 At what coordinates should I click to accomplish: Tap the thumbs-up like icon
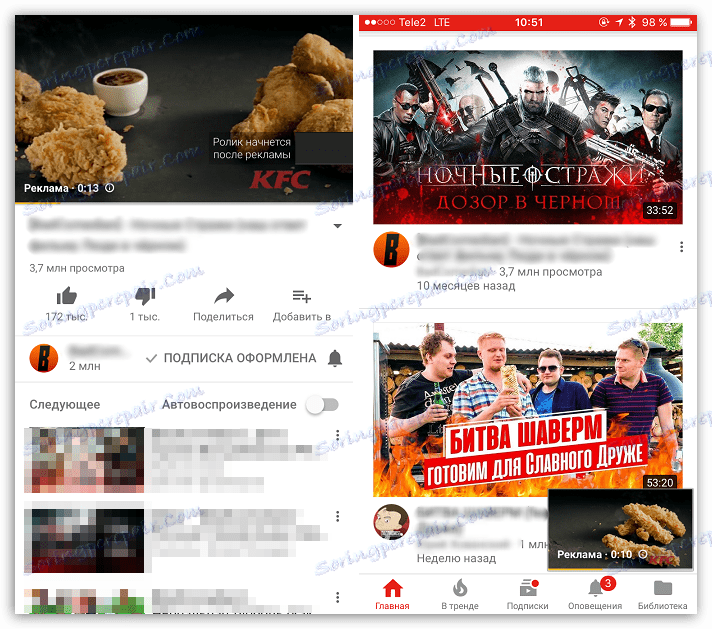click(66, 296)
